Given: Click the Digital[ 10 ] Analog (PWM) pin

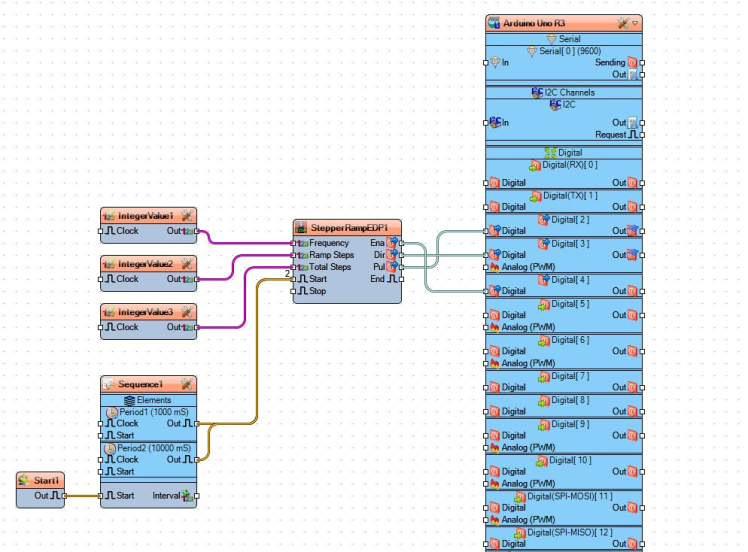Looking at the screenshot, I should [487, 483].
